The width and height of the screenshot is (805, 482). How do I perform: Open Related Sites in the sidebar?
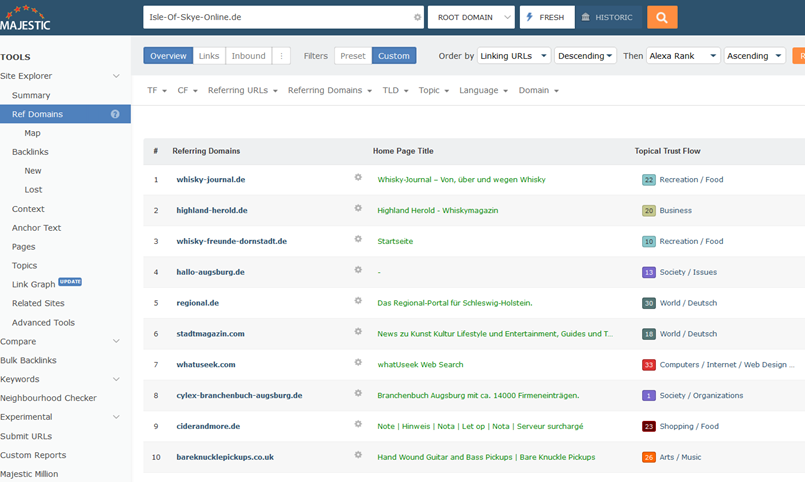(39, 303)
